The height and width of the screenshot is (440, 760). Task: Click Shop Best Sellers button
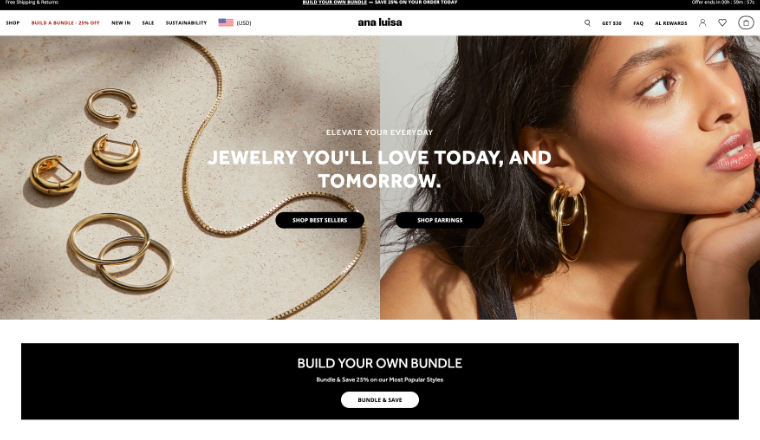320,220
